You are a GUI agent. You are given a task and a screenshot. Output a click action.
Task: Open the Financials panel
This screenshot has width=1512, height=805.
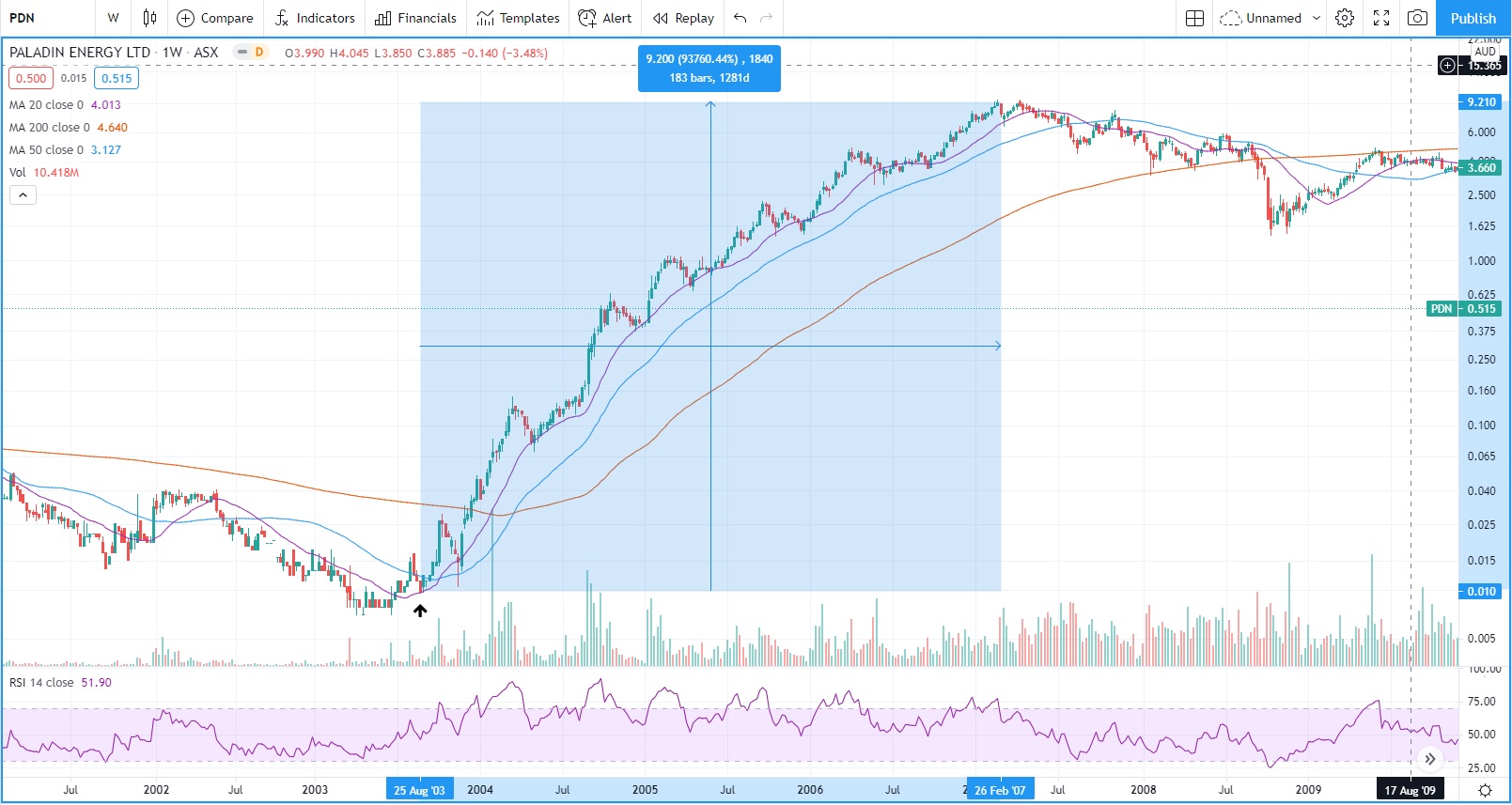coord(415,18)
